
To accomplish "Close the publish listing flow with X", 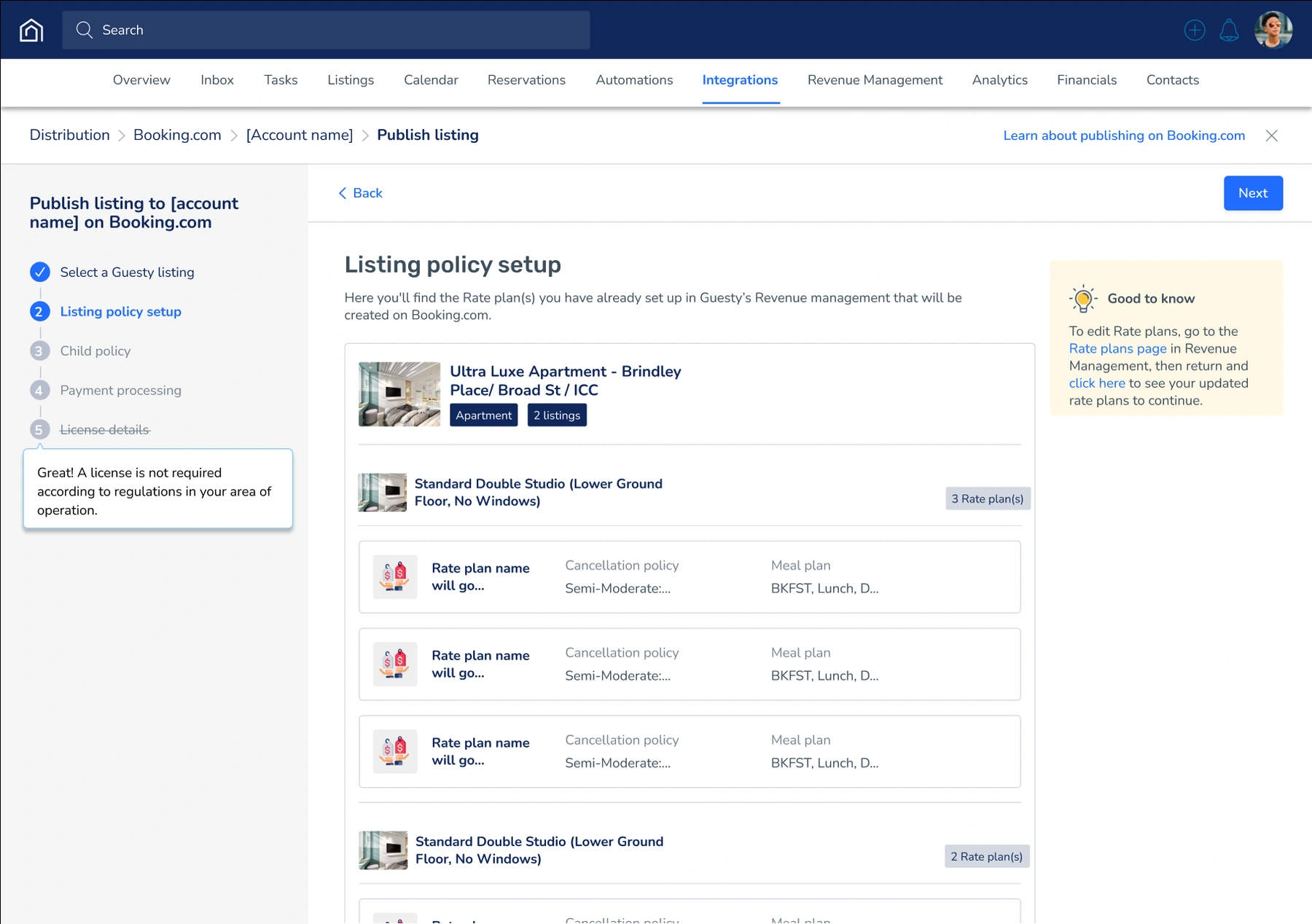I will coord(1272,136).
